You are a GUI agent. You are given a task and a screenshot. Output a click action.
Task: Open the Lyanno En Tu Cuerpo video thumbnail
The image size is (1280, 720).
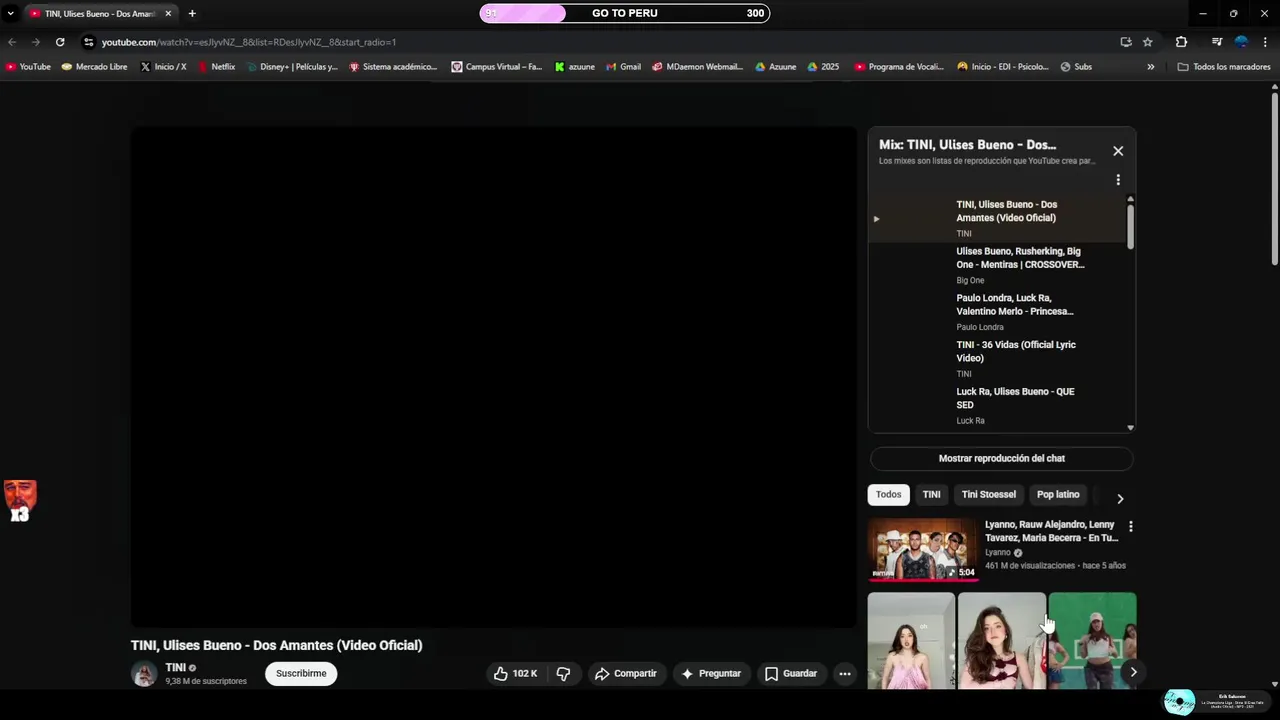[x=922, y=549]
